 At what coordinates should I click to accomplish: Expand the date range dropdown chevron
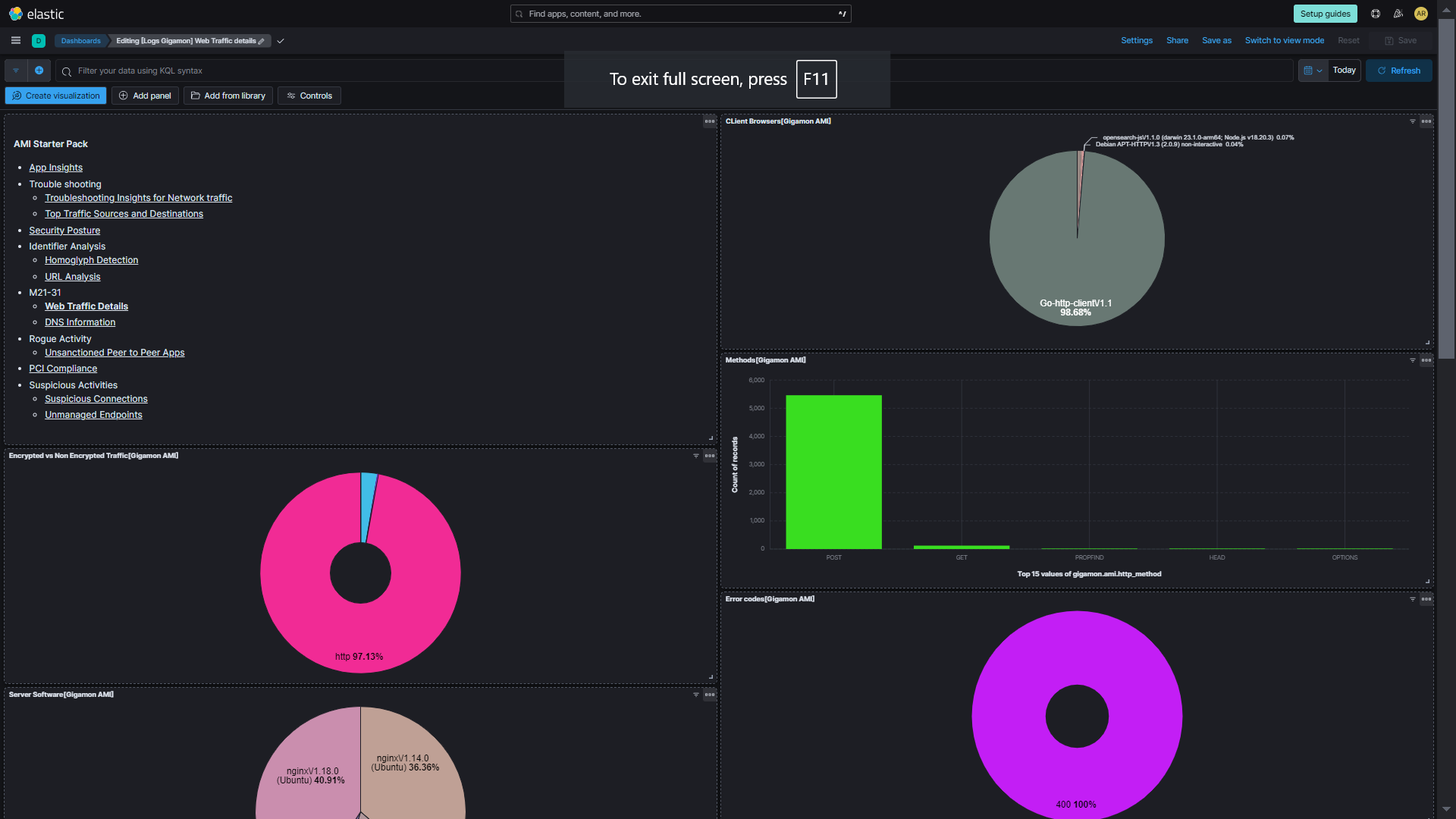(x=1319, y=71)
